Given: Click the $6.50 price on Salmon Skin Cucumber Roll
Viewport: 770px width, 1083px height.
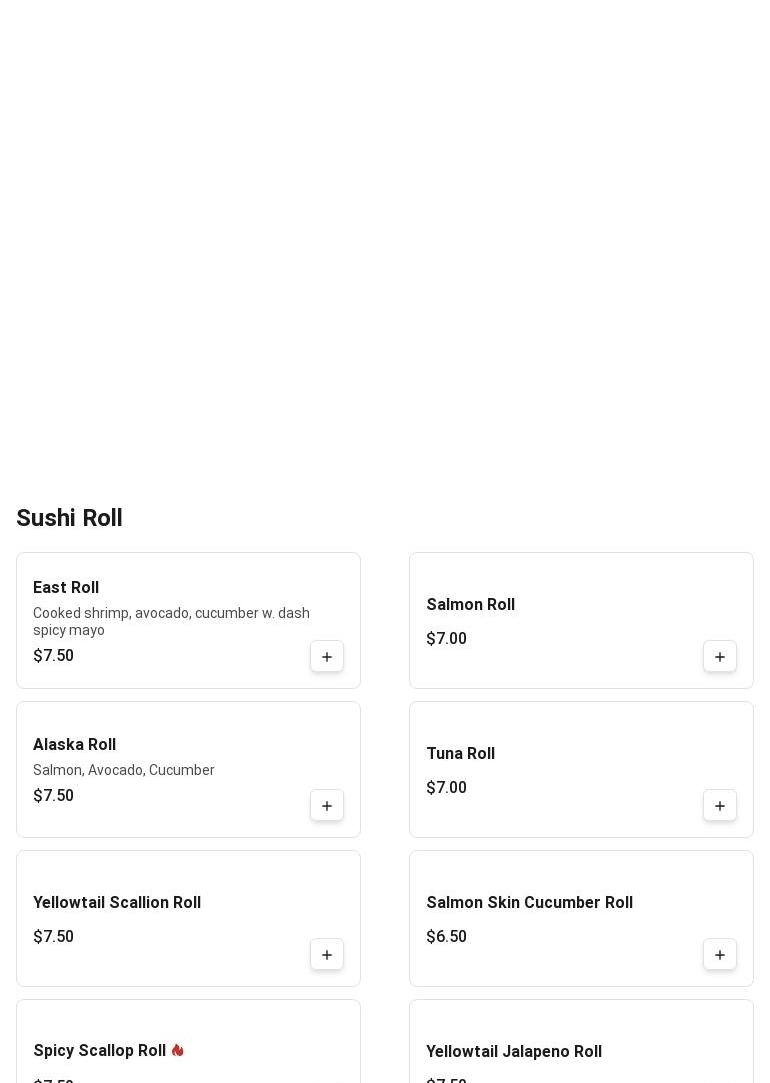Looking at the screenshot, I should tap(446, 937).
